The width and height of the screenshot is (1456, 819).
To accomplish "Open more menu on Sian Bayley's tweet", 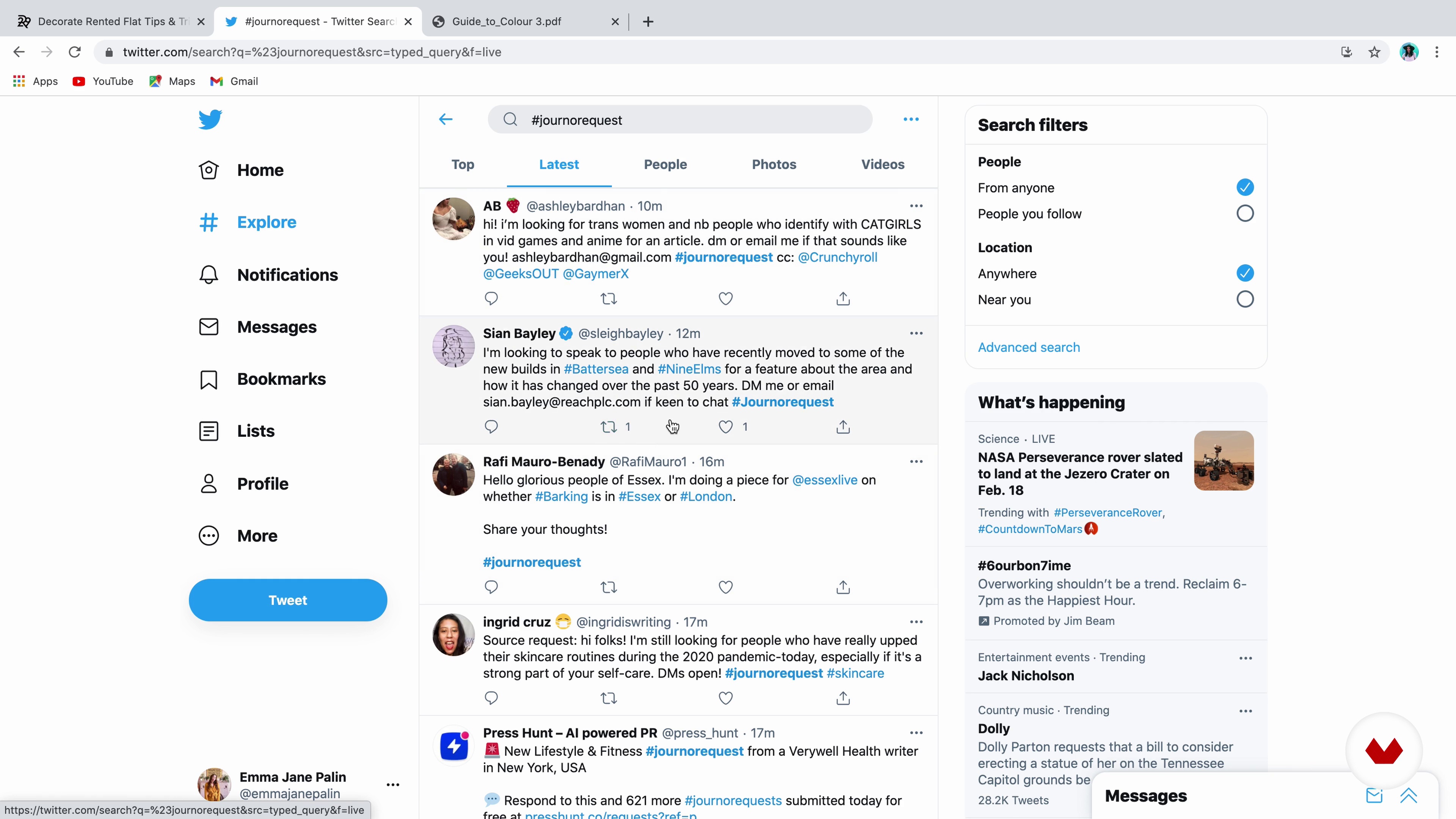I will coord(916,334).
